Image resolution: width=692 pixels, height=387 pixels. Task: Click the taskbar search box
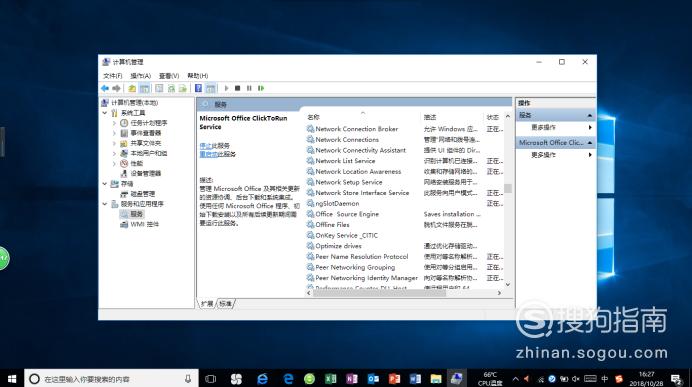111,379
